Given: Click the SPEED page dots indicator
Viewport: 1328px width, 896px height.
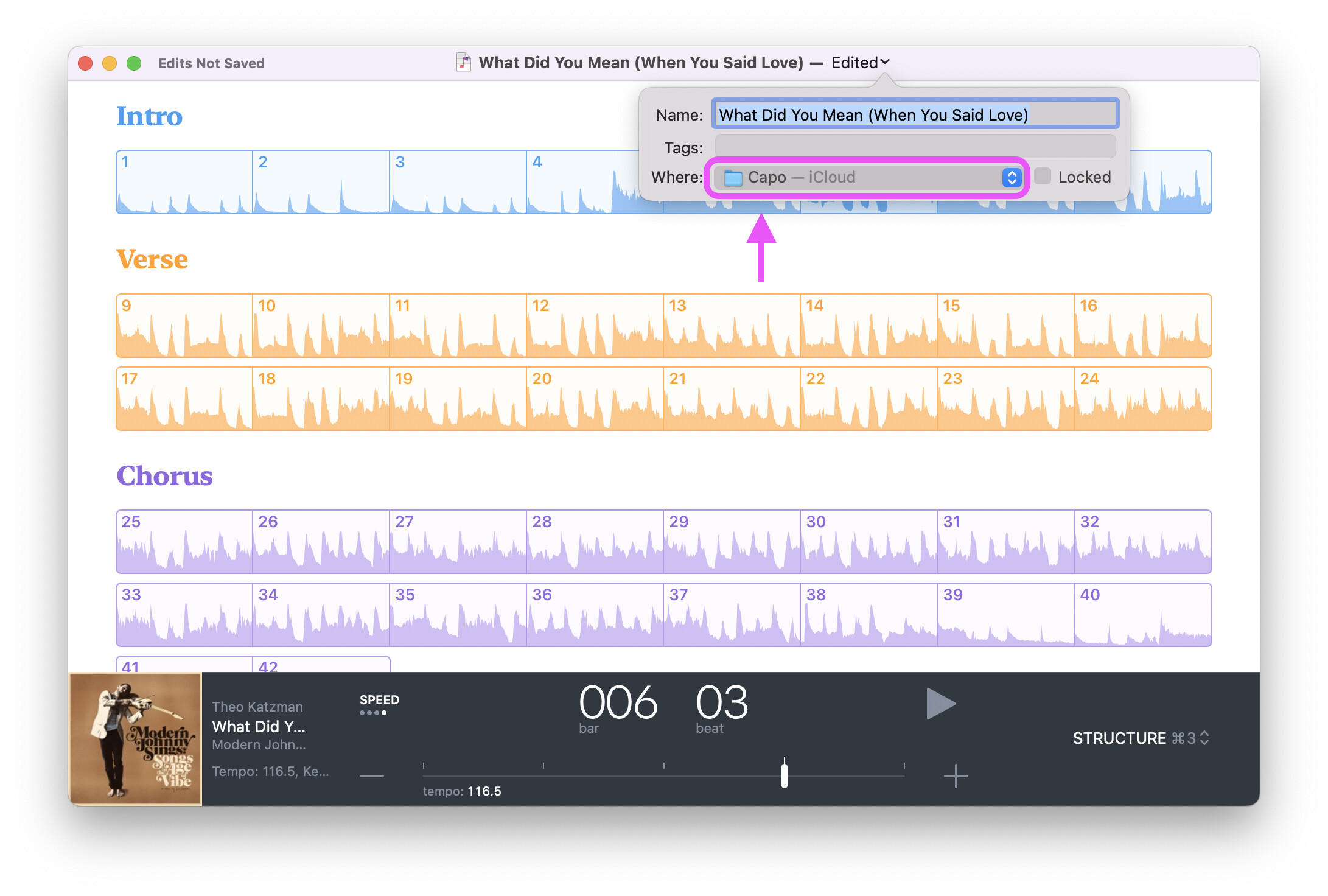Looking at the screenshot, I should pyautogui.click(x=373, y=713).
